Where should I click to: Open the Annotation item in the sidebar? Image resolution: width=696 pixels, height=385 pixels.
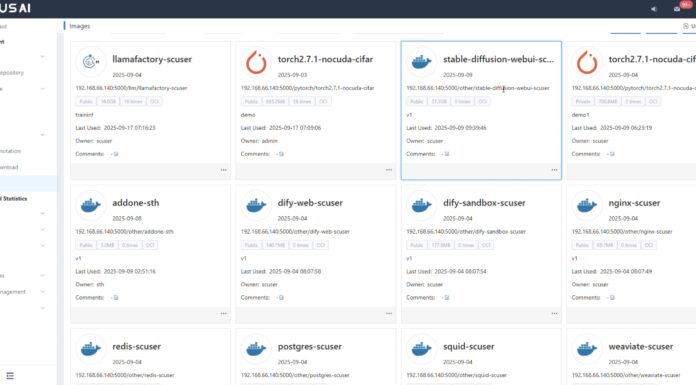[10, 151]
